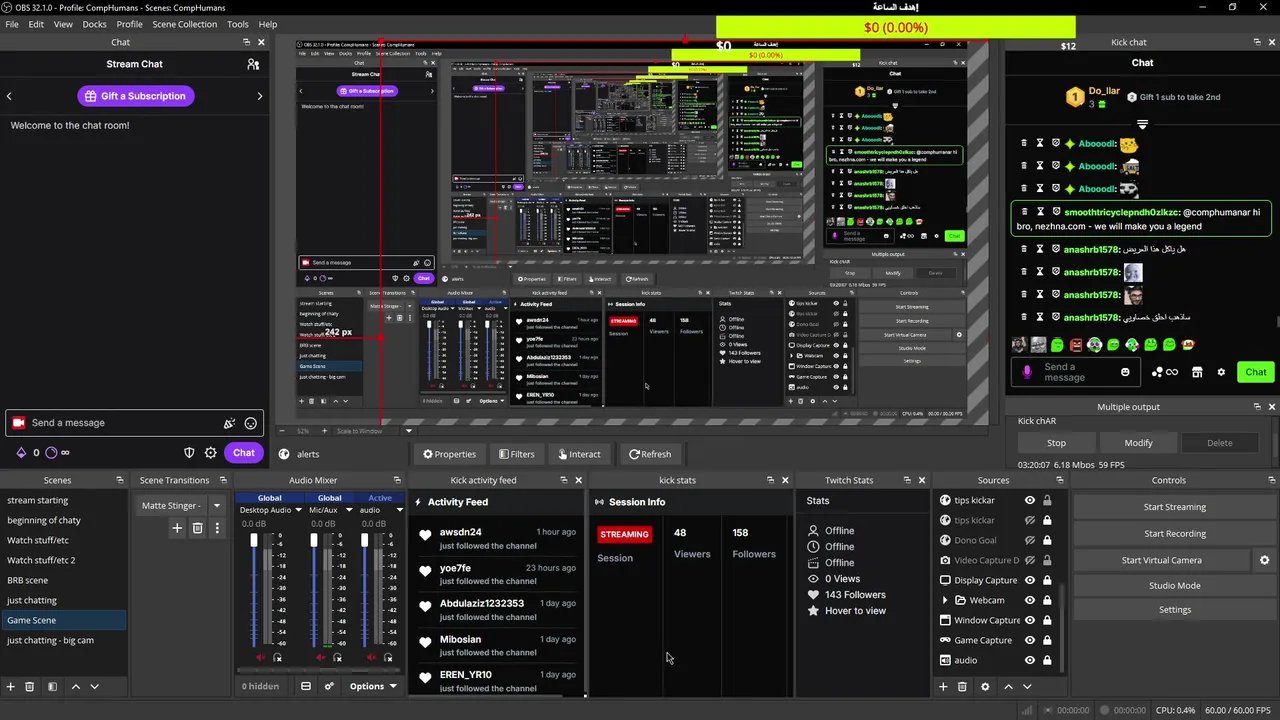This screenshot has width=1280, height=720.
Task: Click Gift a Subscription button
Action: (x=135, y=96)
